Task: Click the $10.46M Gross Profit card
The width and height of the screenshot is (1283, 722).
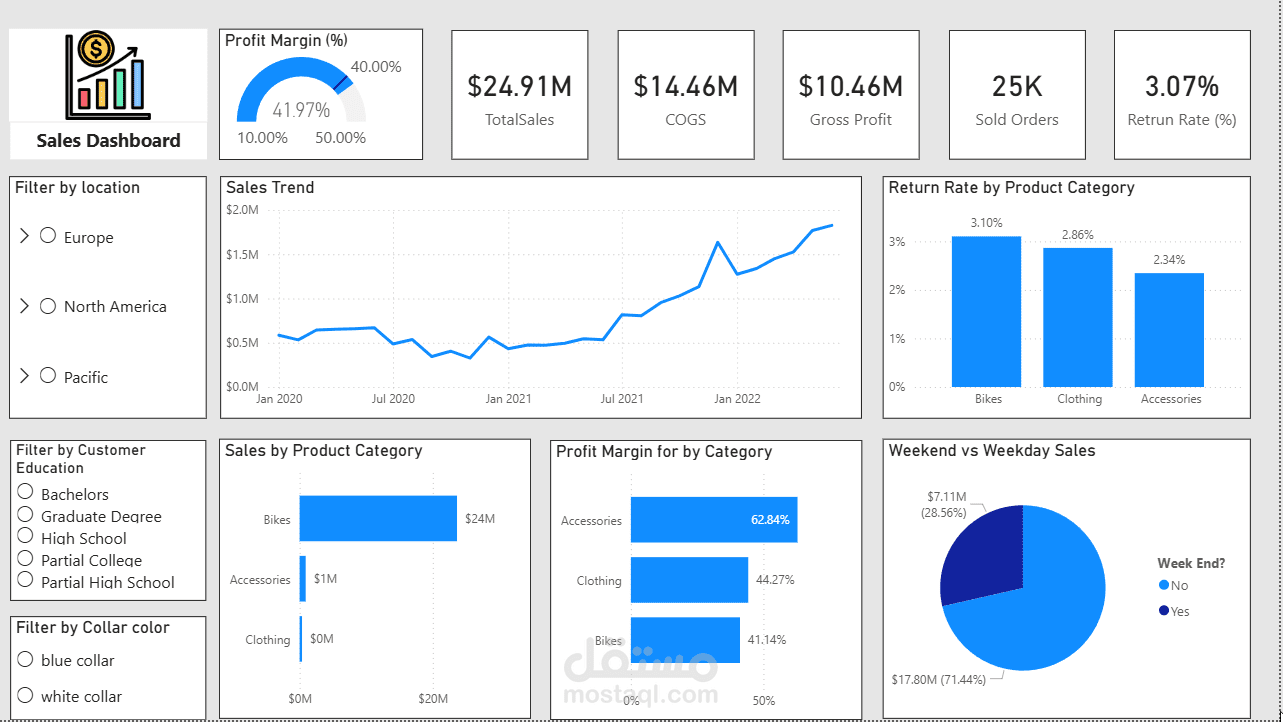Action: click(851, 95)
